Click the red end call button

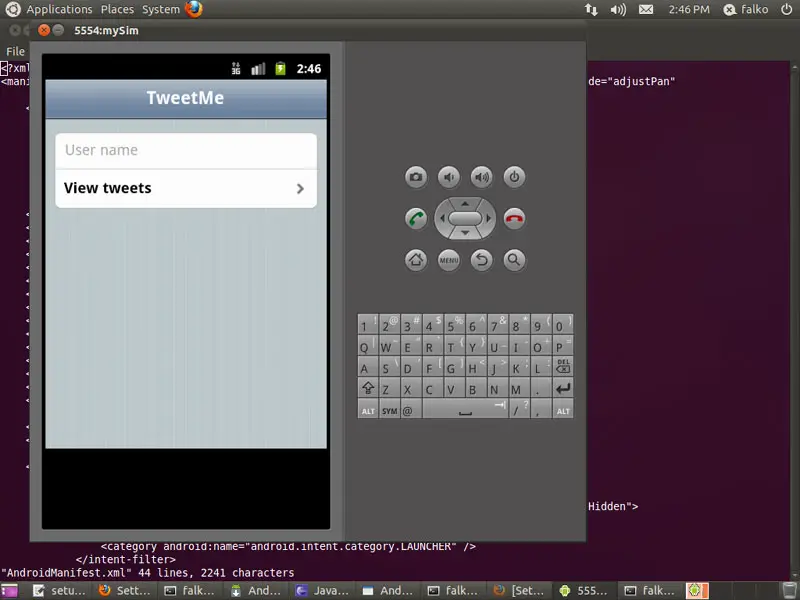514,219
